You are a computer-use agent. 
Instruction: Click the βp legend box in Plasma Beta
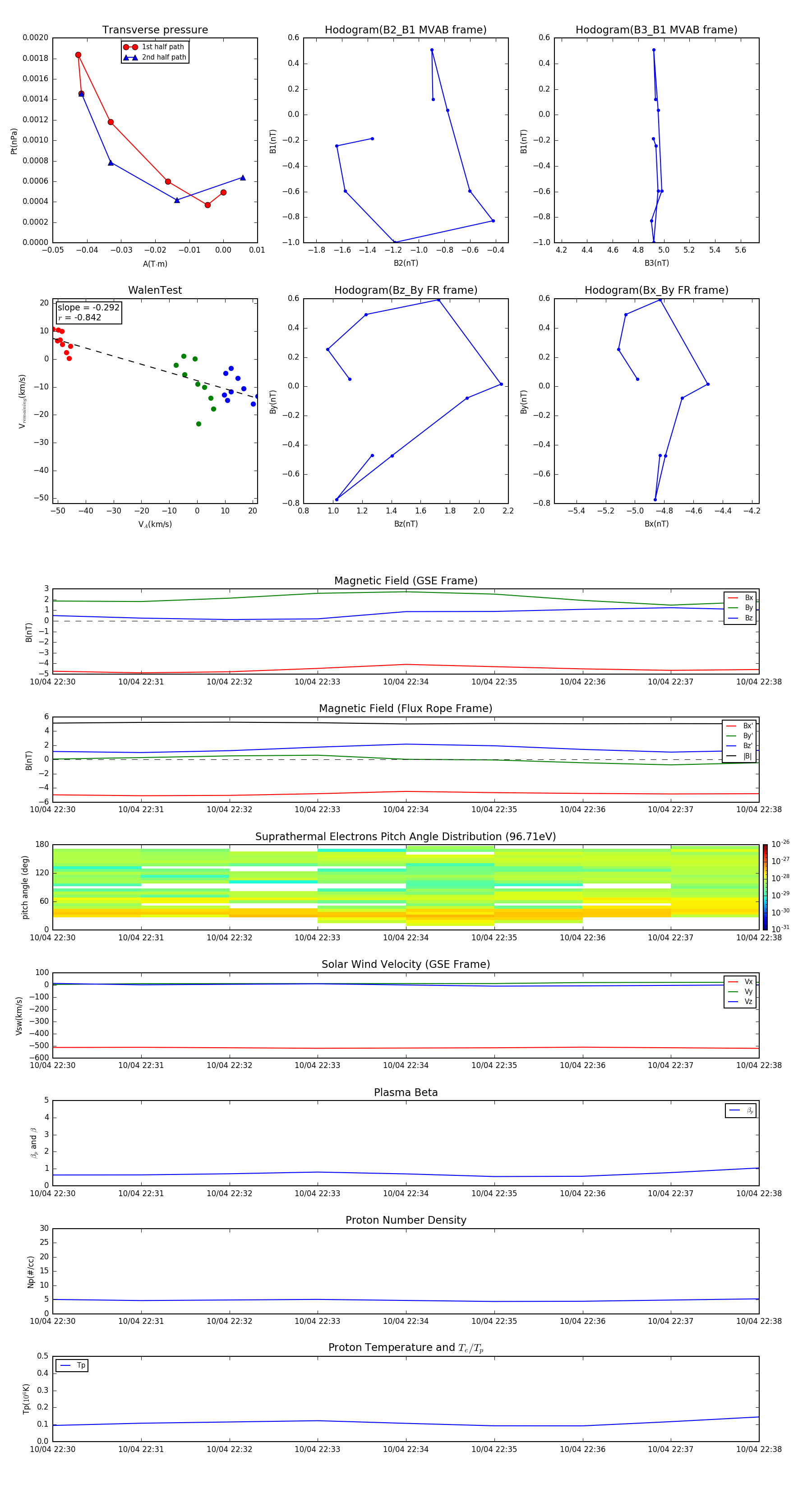coord(741,1110)
